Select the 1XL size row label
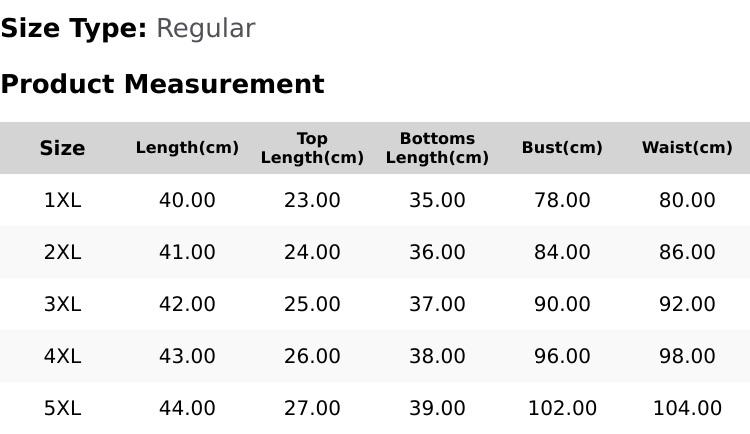750x434 pixels. (62, 200)
